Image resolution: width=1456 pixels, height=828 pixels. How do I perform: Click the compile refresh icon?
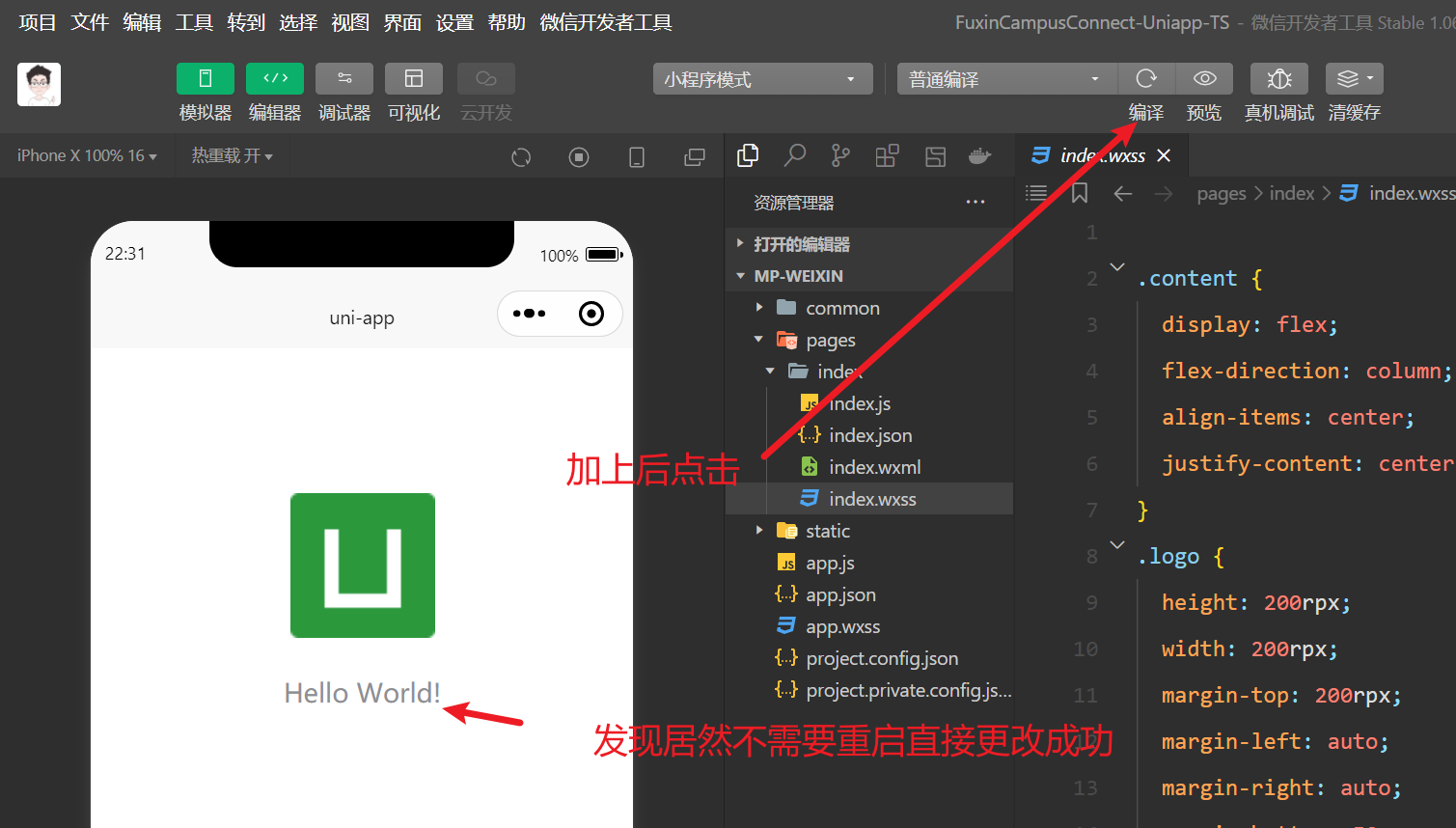click(x=1146, y=79)
